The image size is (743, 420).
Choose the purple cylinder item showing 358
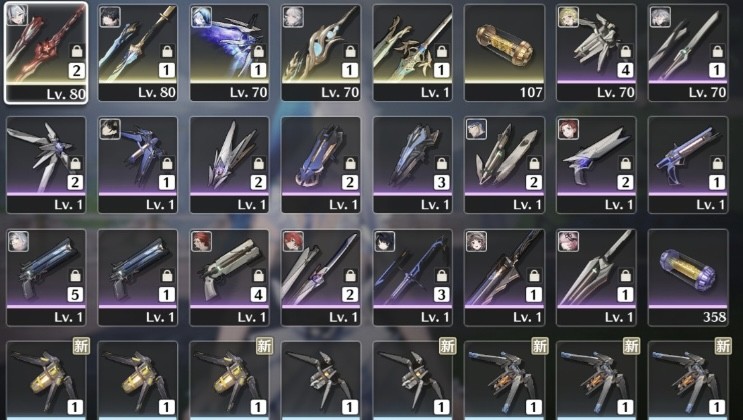tap(688, 278)
